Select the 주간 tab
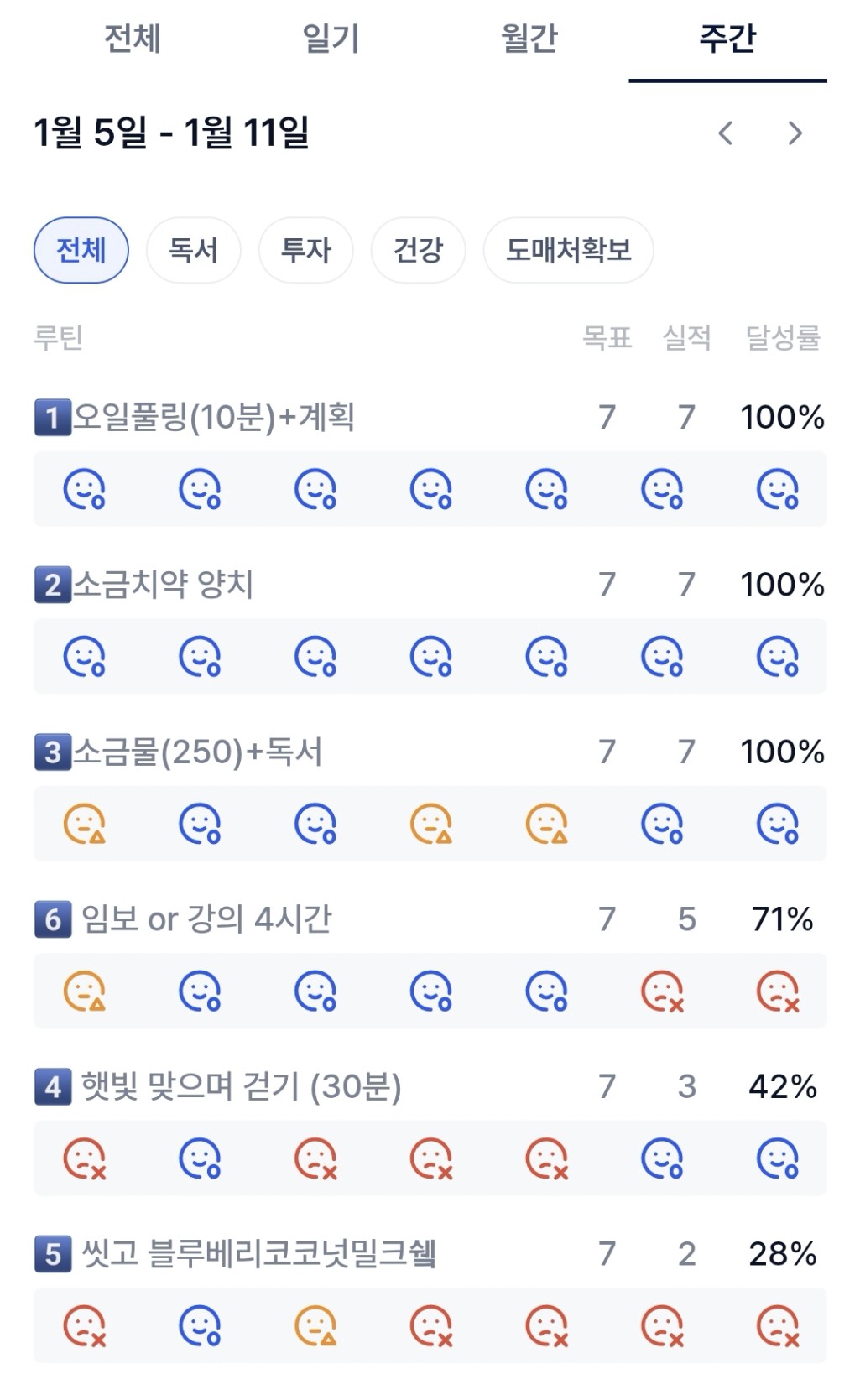The height and width of the screenshot is (1400, 860). (x=727, y=39)
